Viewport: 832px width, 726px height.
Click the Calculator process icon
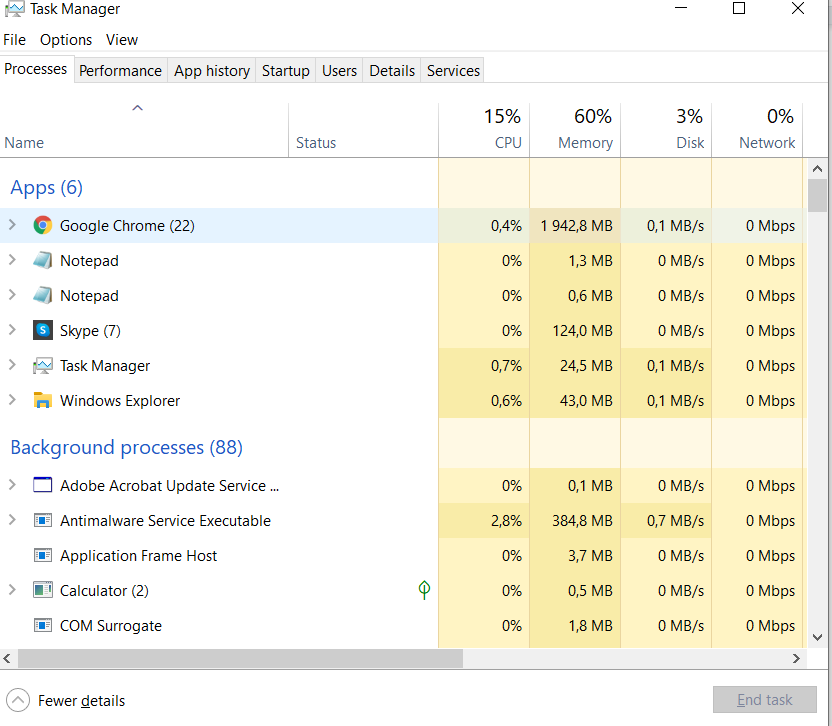pos(42,590)
